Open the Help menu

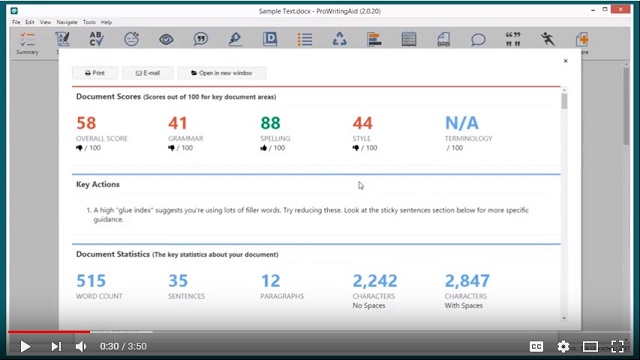tap(106, 22)
